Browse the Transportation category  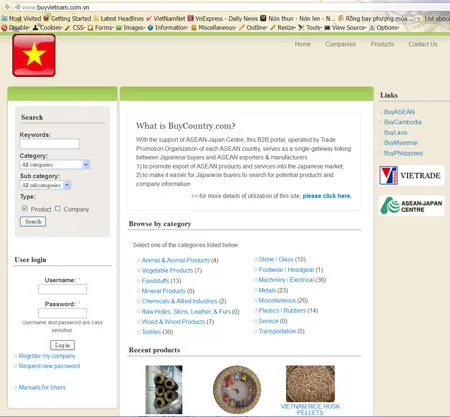277,331
